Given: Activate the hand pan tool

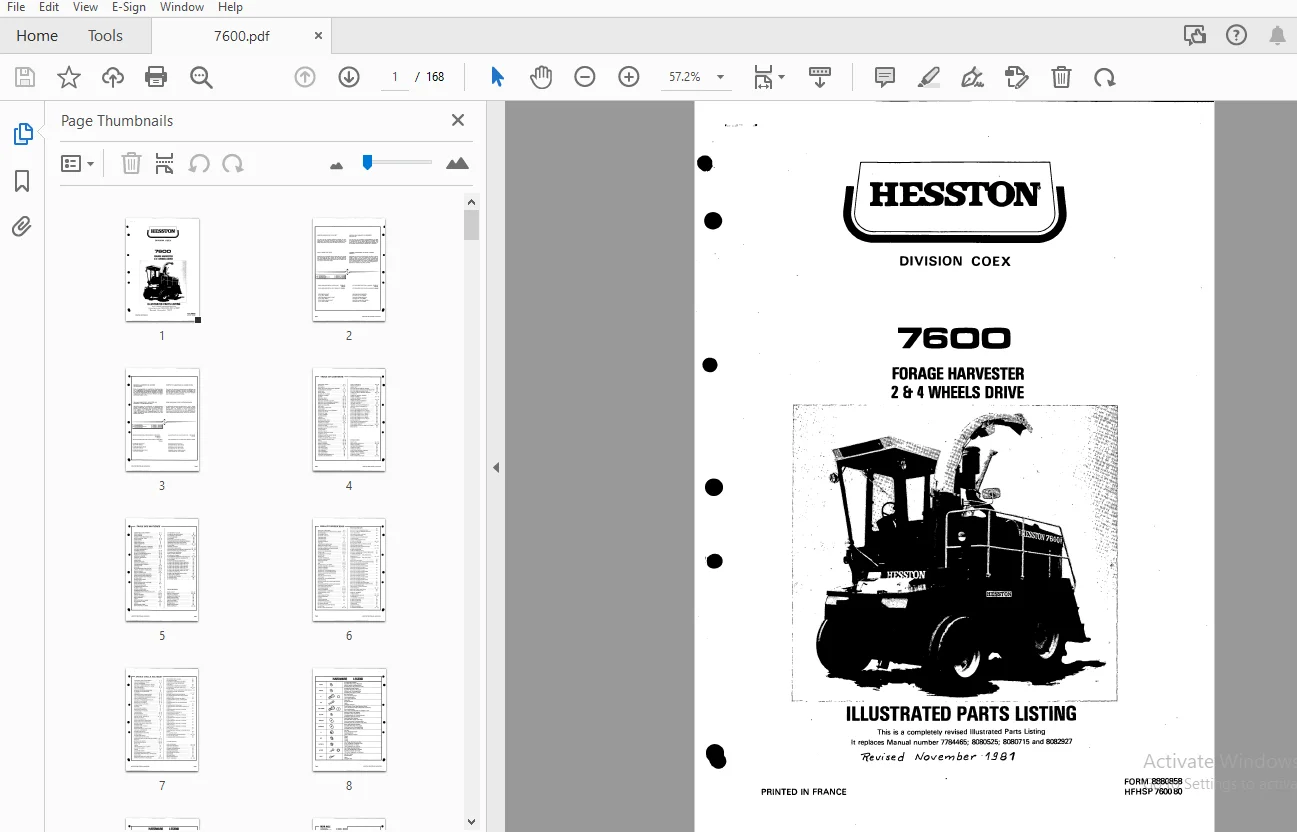Looking at the screenshot, I should tap(541, 77).
